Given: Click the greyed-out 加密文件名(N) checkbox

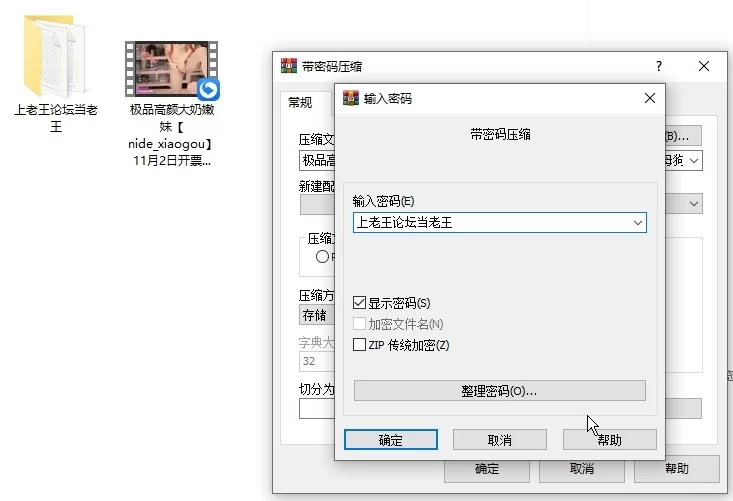Looking at the screenshot, I should [x=359, y=324].
